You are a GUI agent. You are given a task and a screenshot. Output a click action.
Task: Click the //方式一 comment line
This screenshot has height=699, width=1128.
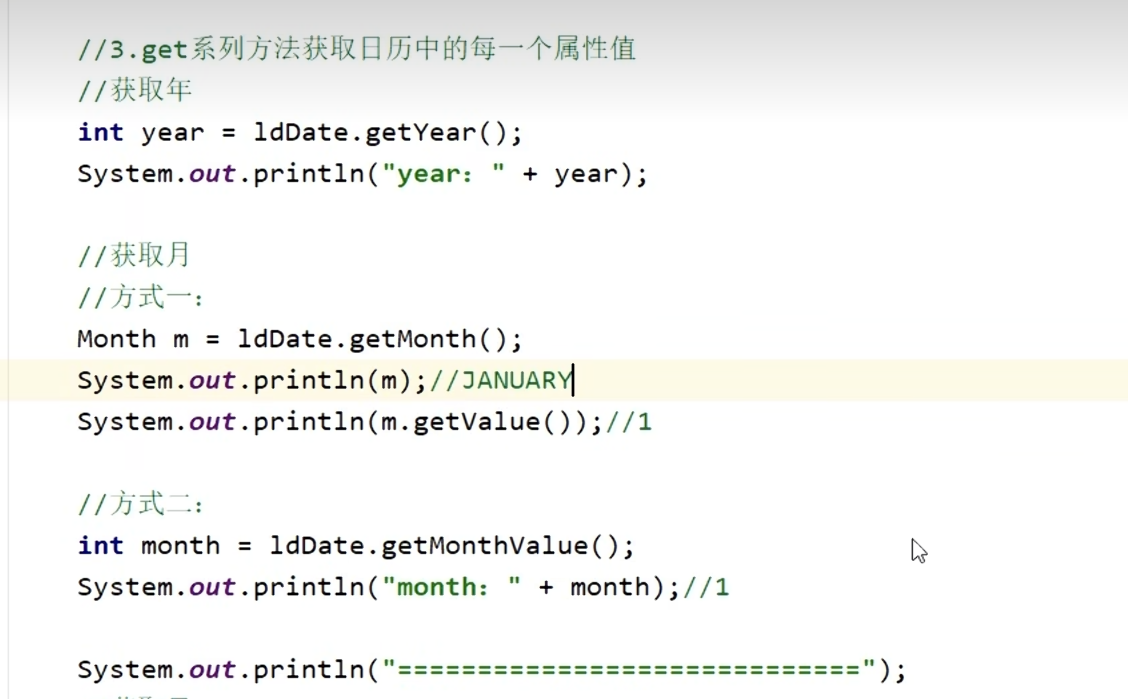coord(140,298)
